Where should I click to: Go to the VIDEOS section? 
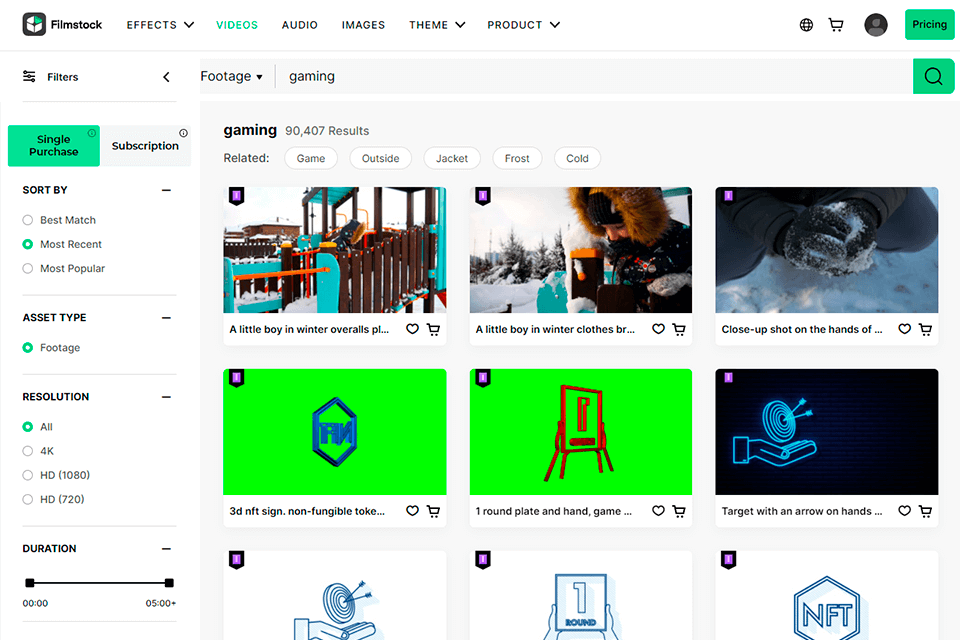click(237, 25)
